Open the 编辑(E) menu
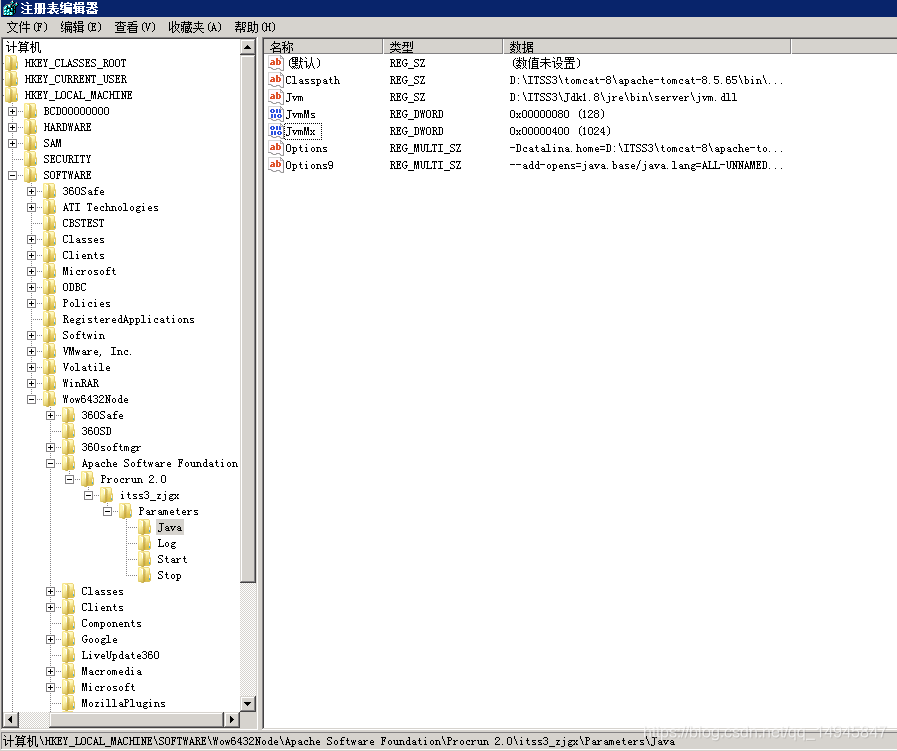Viewport: 897px width, 751px height. click(81, 27)
